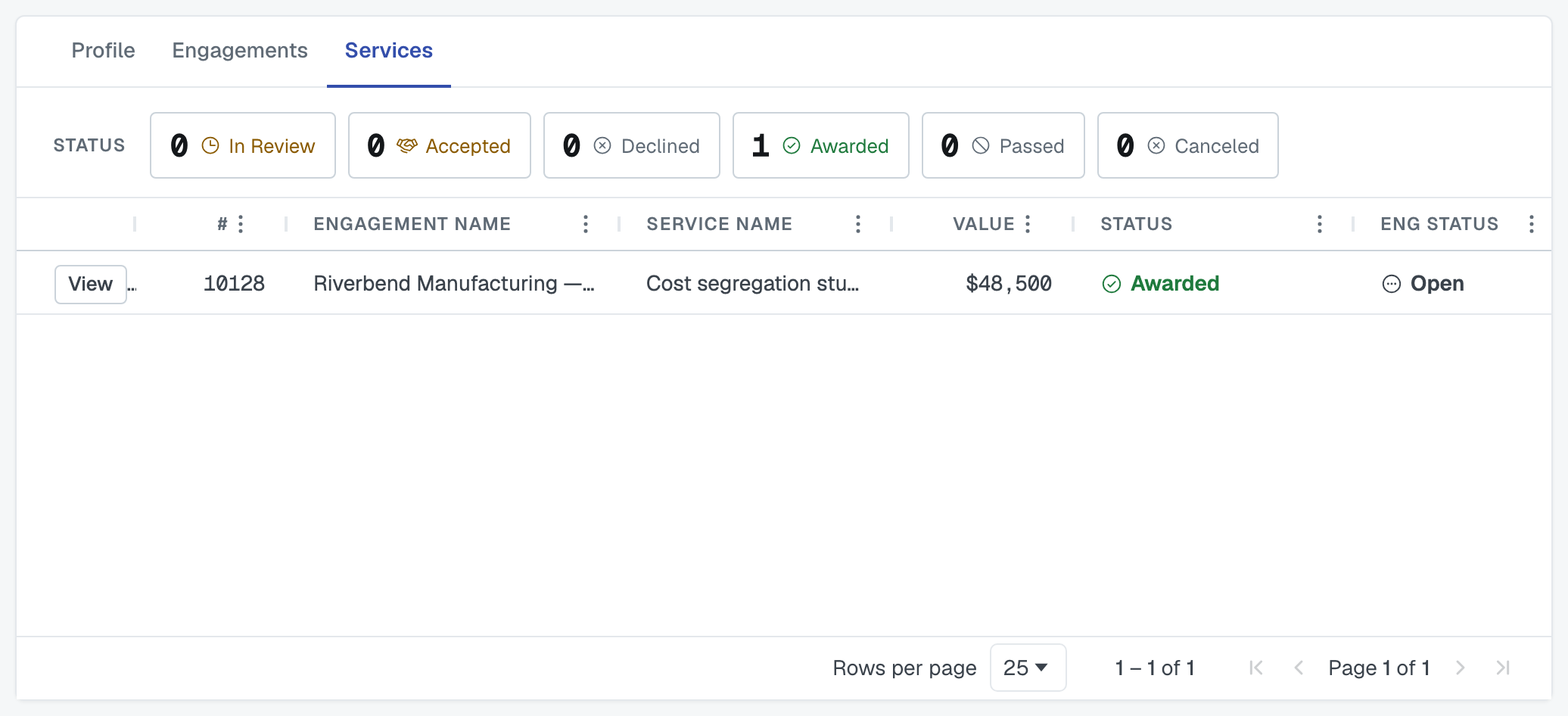Open Value column options menu

tap(1028, 224)
